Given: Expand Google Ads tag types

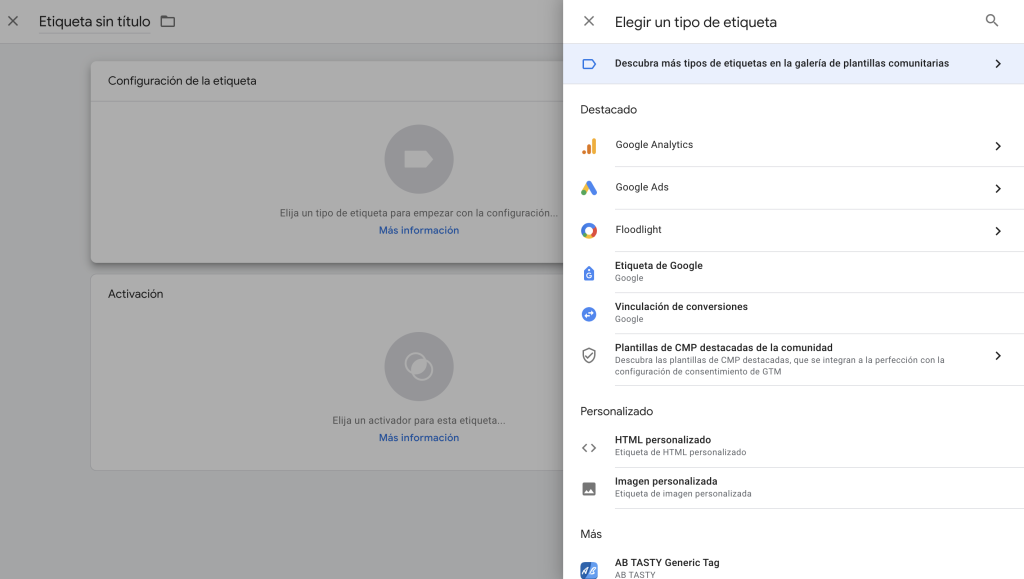Looking at the screenshot, I should coord(997,189).
